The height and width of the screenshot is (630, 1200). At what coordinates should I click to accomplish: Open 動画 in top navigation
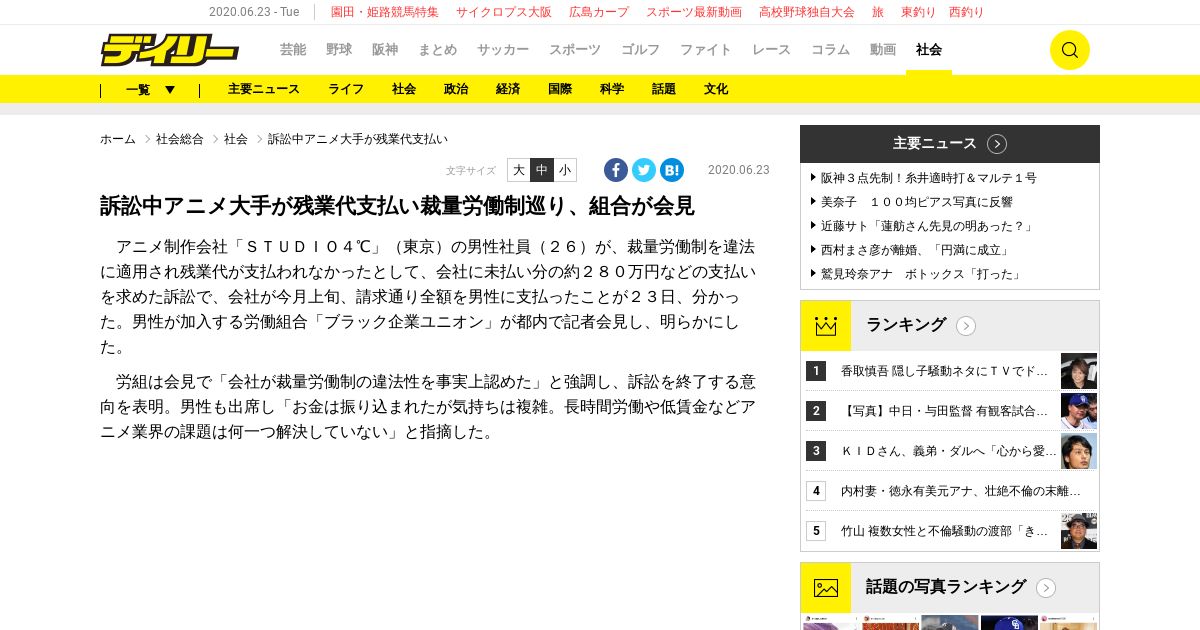pos(883,50)
